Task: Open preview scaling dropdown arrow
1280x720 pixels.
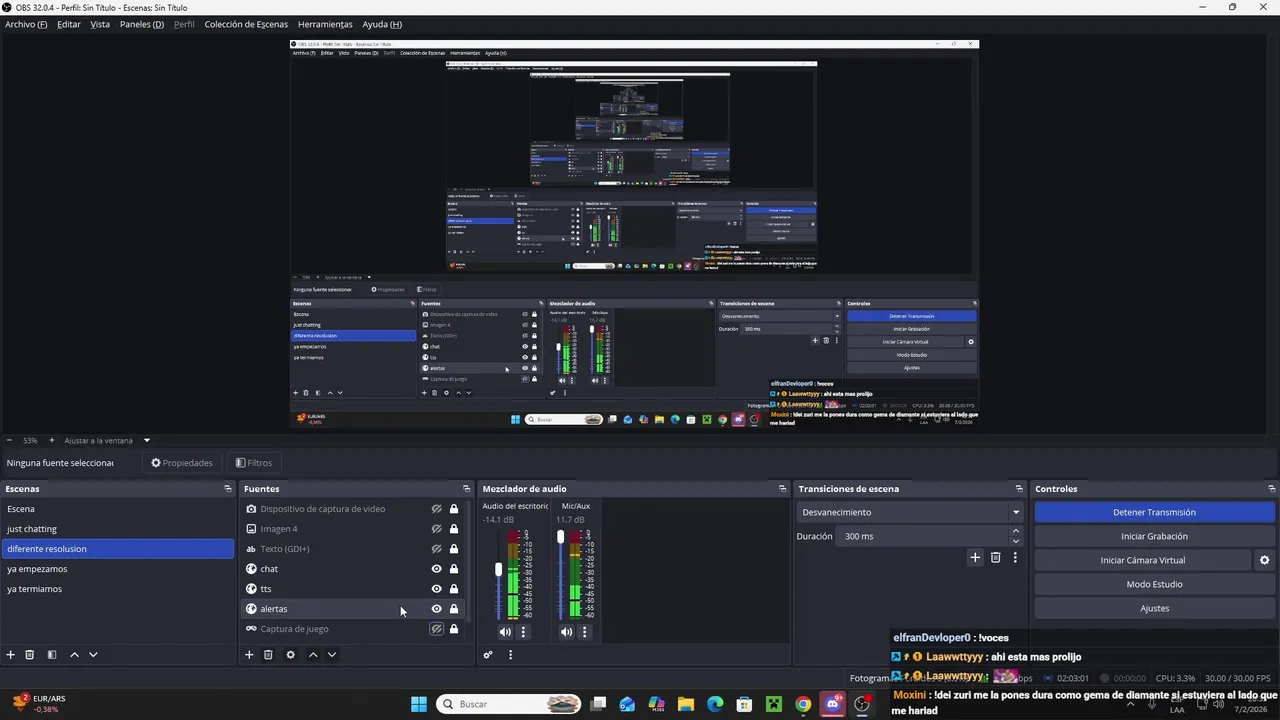Action: click(146, 440)
